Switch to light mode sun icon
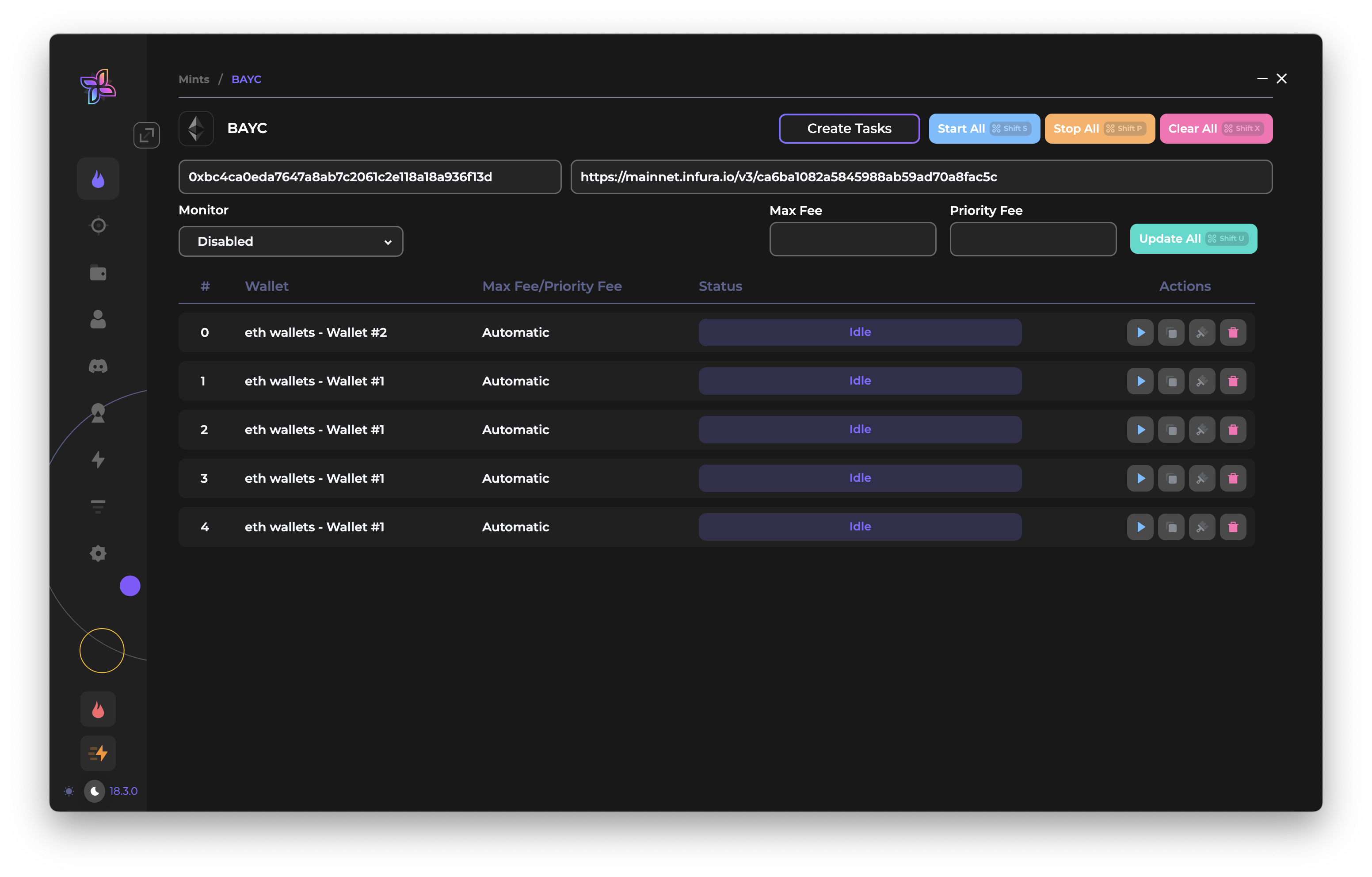The width and height of the screenshot is (1372, 877). pyautogui.click(x=69, y=791)
